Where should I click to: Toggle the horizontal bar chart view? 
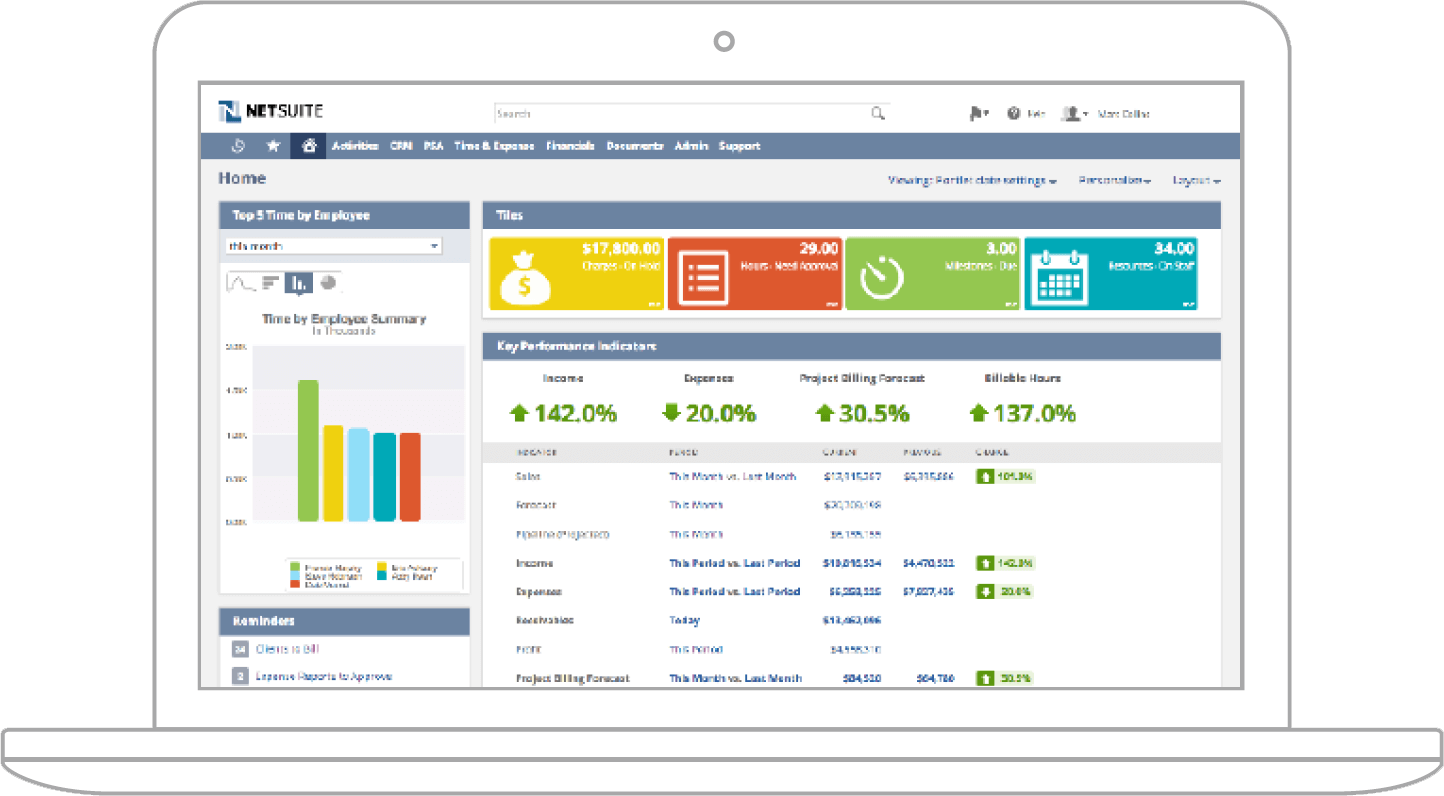coord(269,283)
